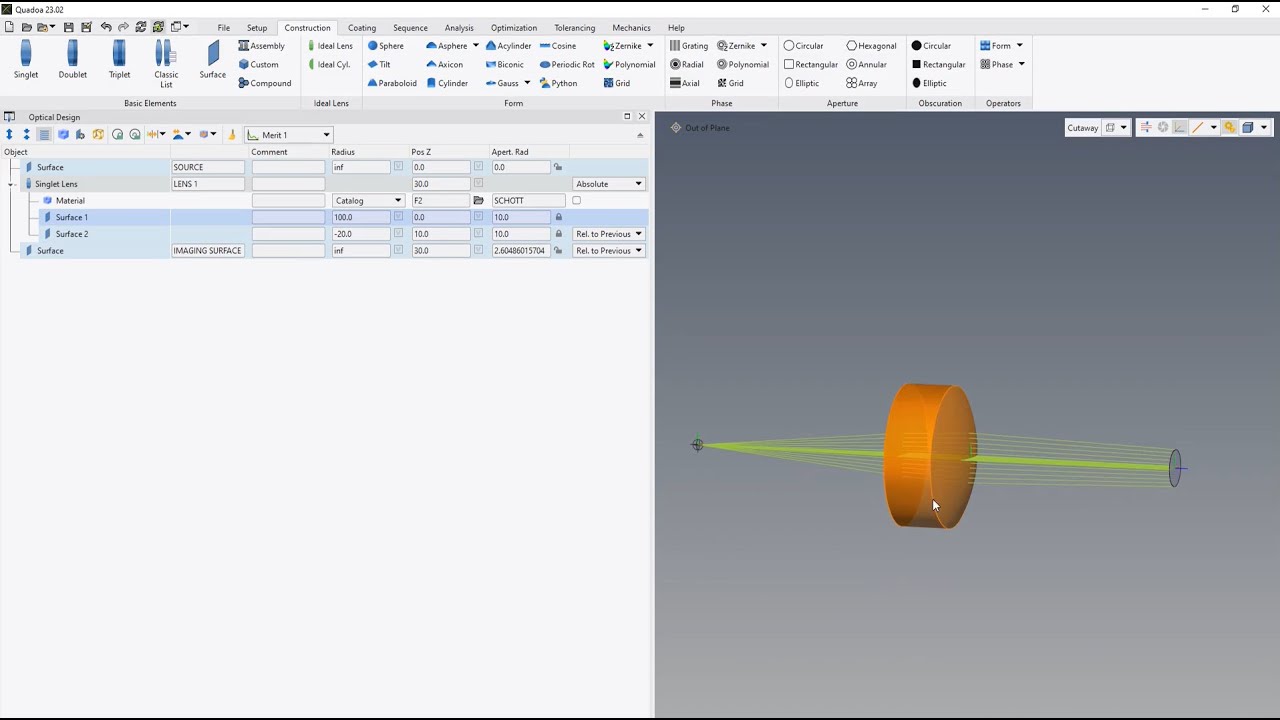Image resolution: width=1280 pixels, height=720 pixels.
Task: Click the Compound element button
Action: pos(264,83)
